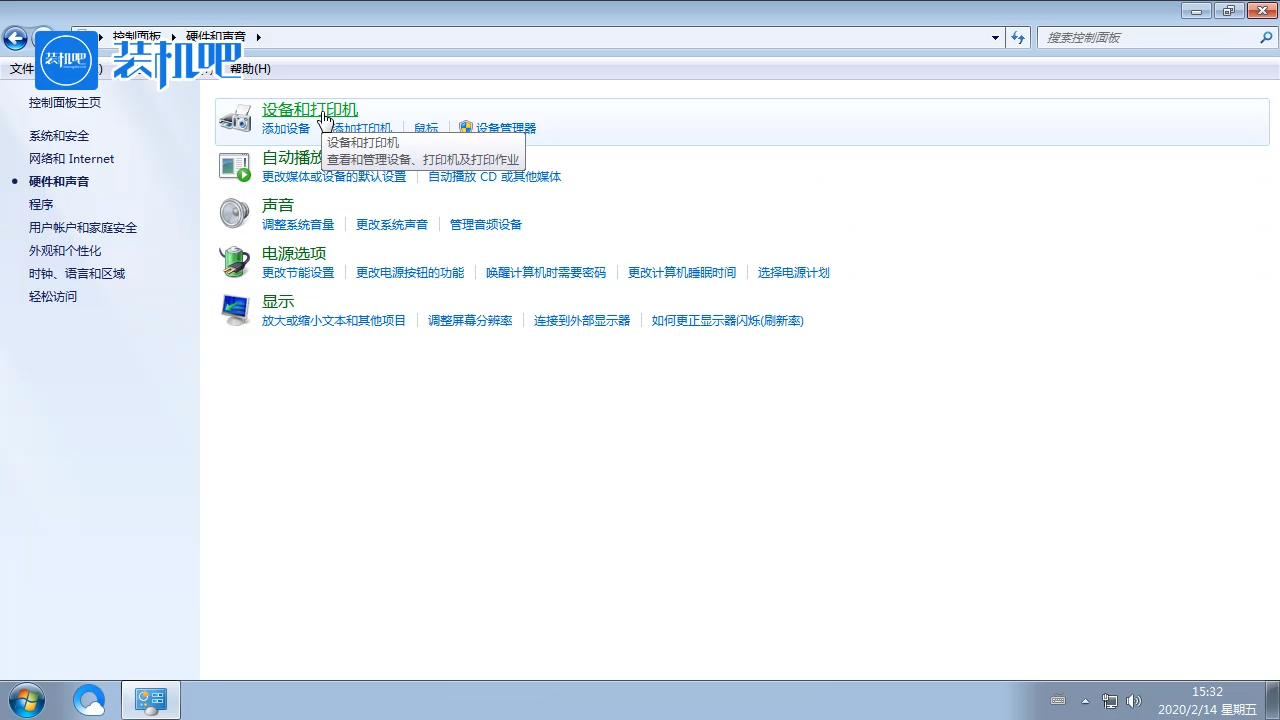The width and height of the screenshot is (1280, 720).
Task: Open 设备和打印机 via the printer icon
Action: (235, 117)
